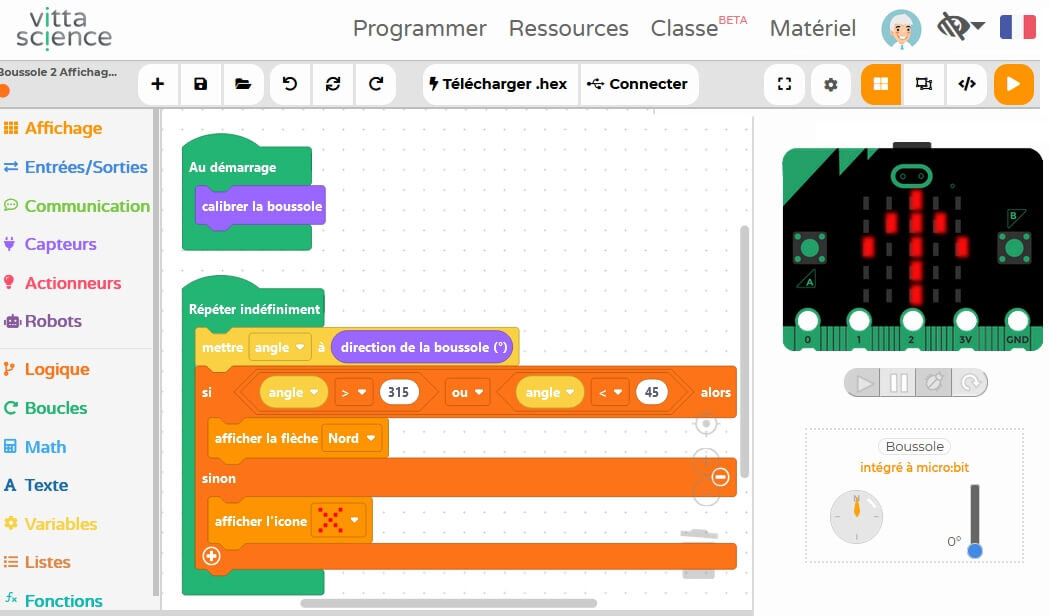Click the Connecter button

[x=637, y=85]
